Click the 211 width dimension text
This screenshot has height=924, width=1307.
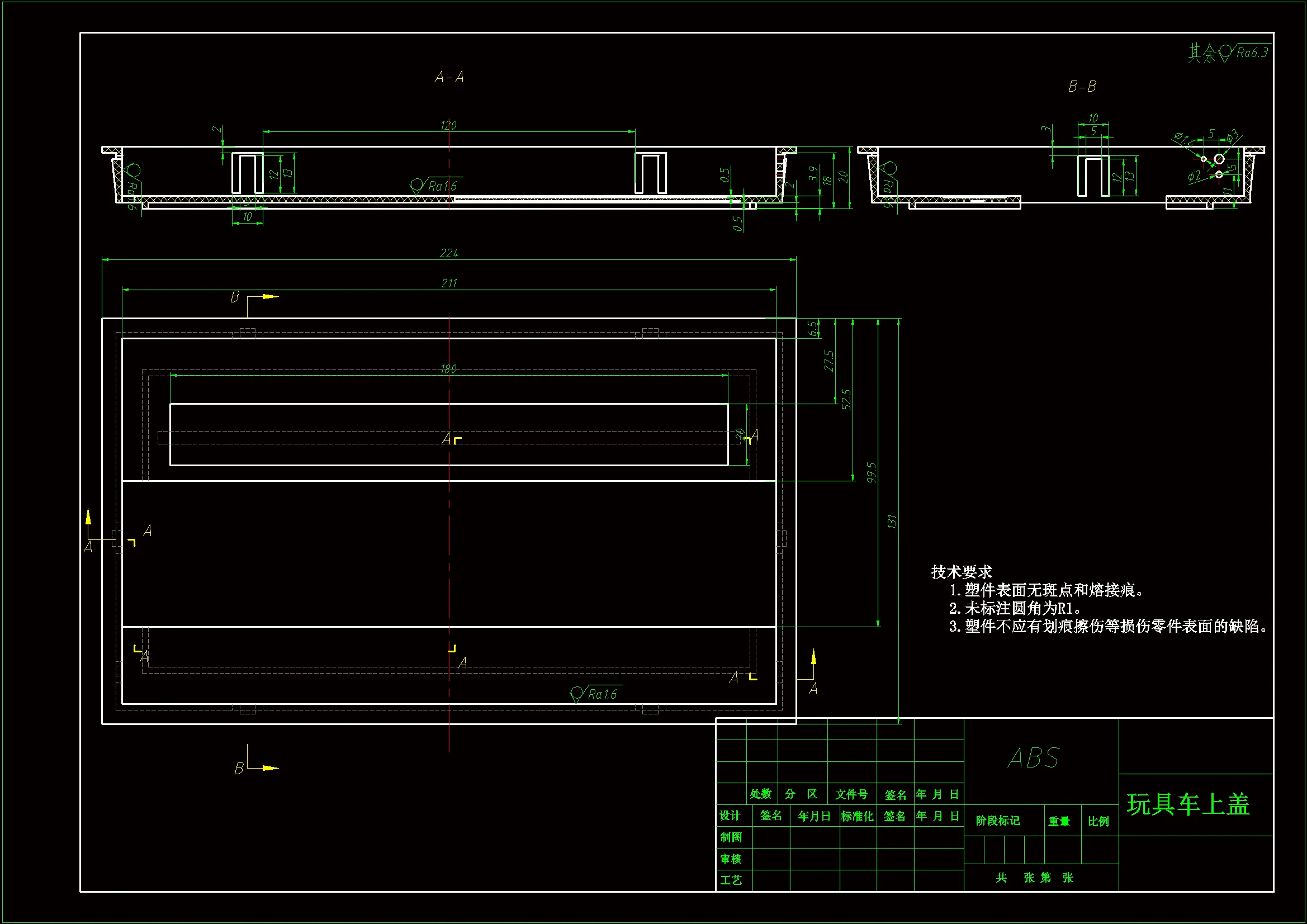[x=449, y=283]
